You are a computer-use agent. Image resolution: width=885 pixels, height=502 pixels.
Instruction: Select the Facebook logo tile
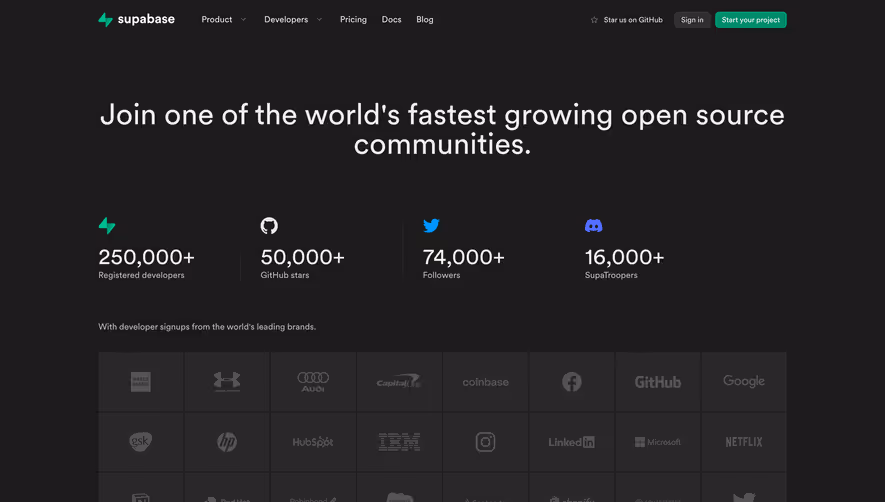(572, 382)
